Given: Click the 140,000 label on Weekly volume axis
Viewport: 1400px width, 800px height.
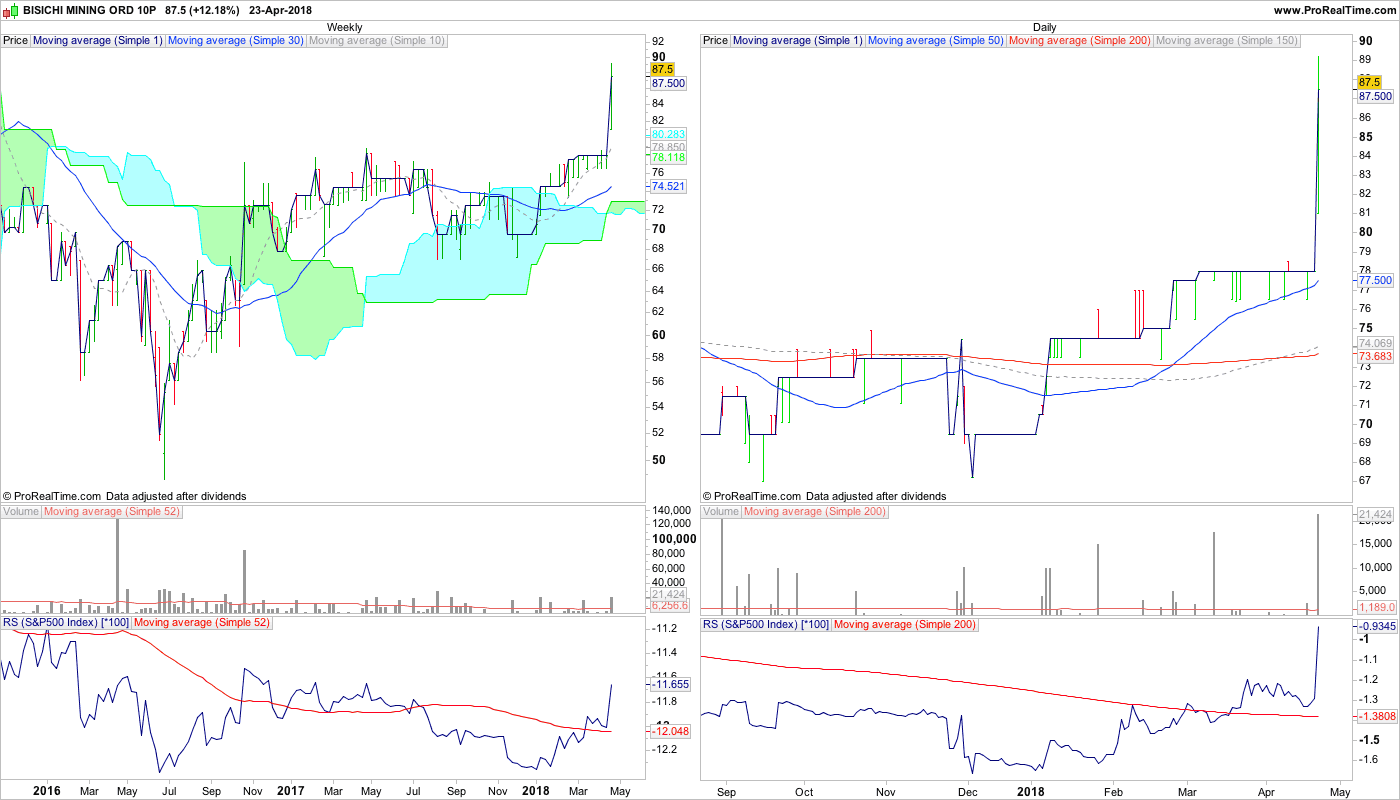Looking at the screenshot, I should point(672,510).
